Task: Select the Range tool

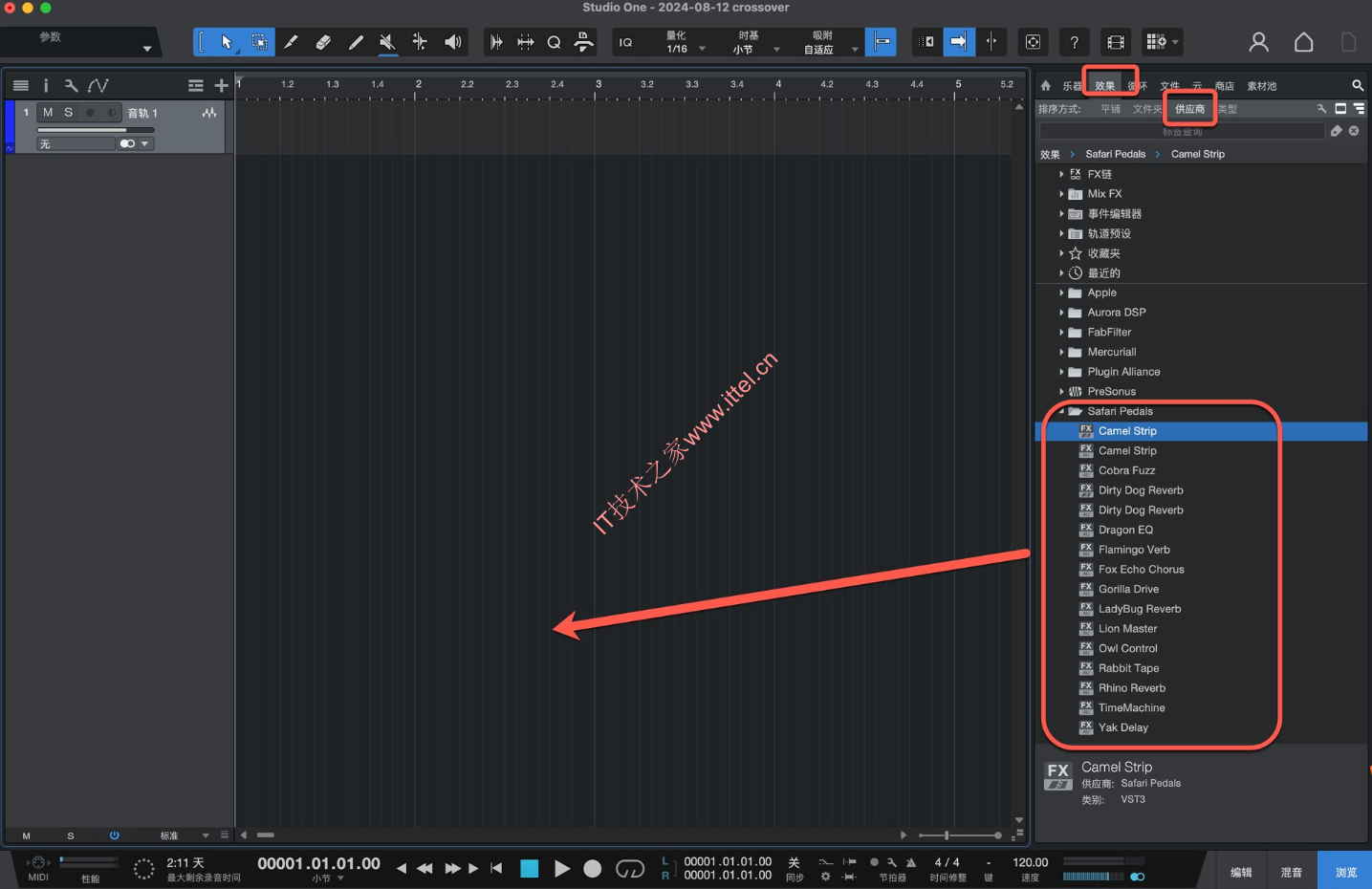Action: pos(259,42)
